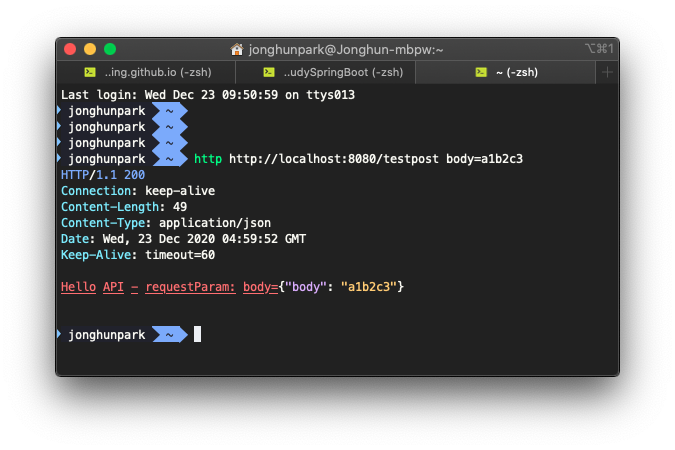675x450 pixels.
Task: Click the green http command text
Action: pyautogui.click(x=207, y=159)
